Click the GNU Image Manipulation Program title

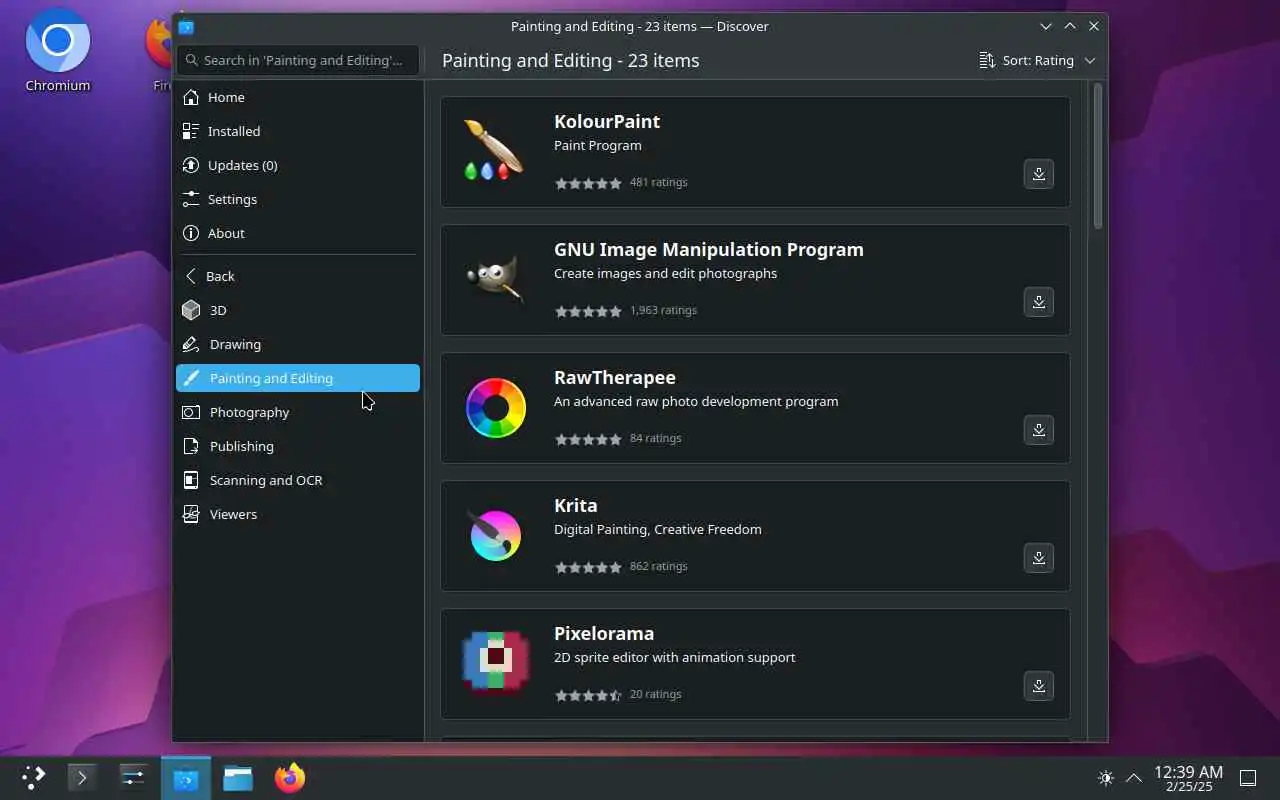pos(709,249)
